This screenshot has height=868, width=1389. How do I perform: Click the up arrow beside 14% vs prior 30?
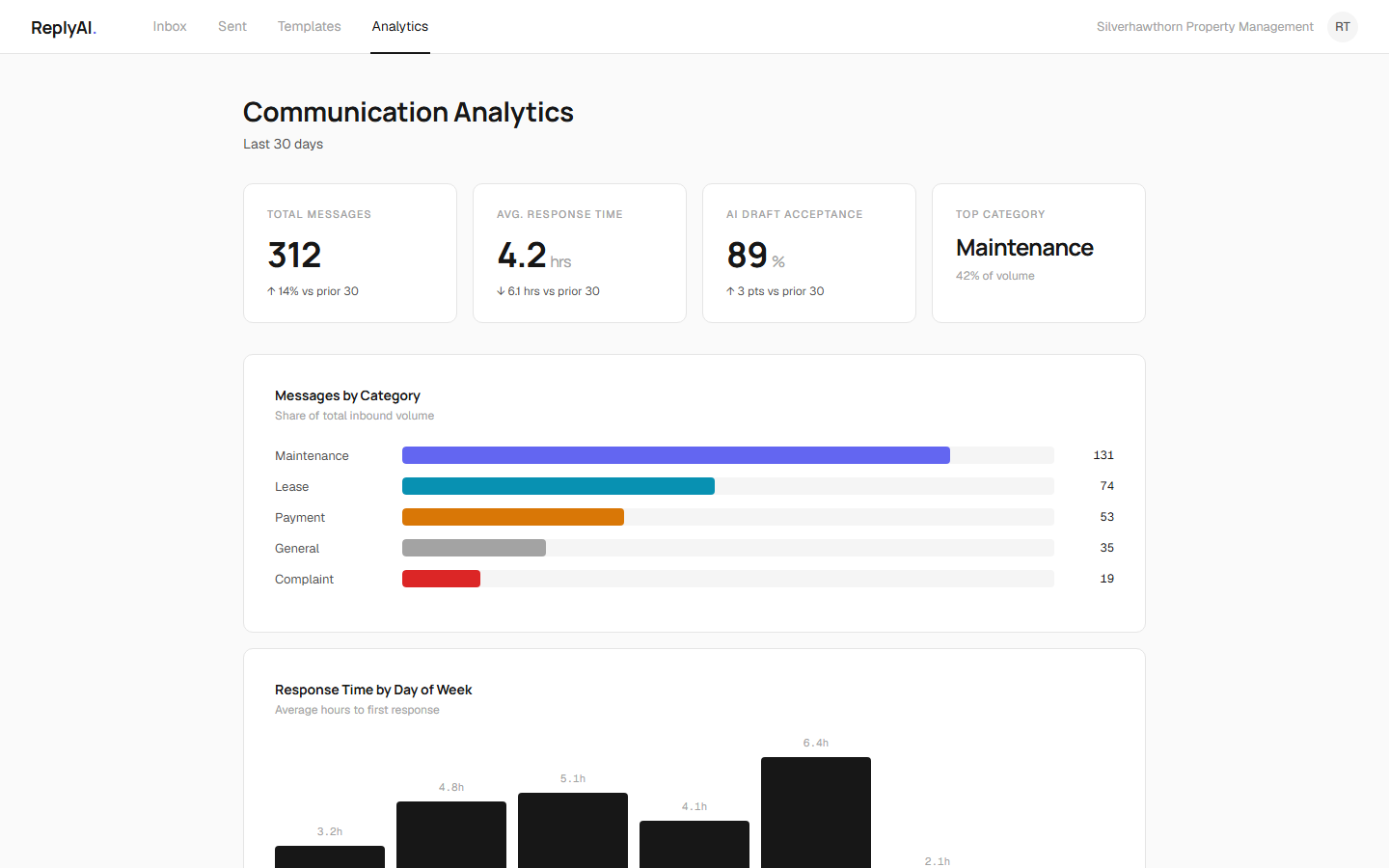point(271,291)
